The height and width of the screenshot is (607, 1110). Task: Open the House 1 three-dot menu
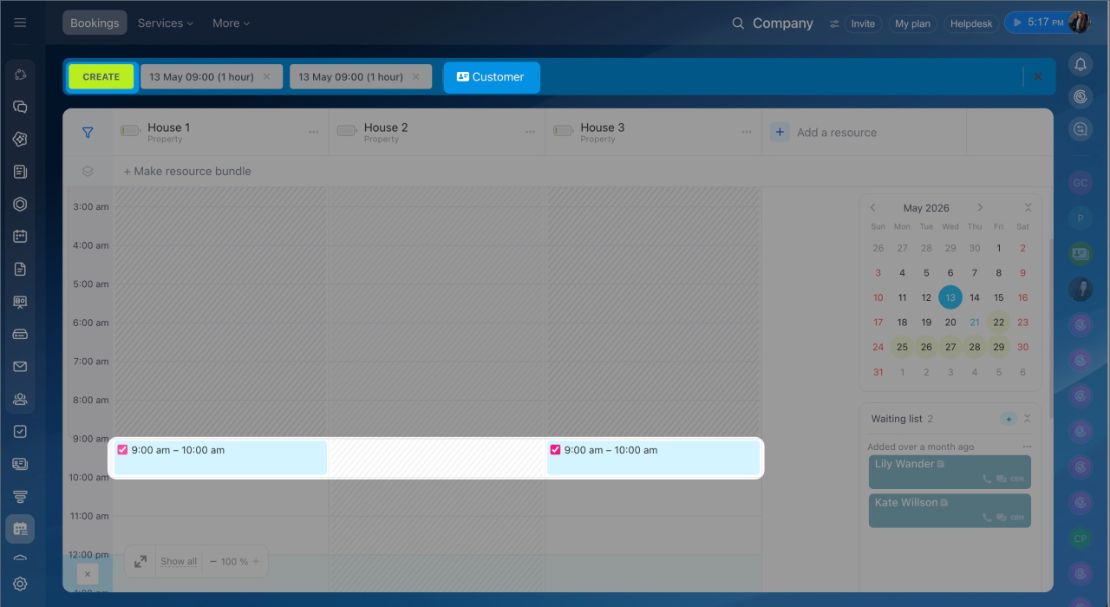(314, 132)
